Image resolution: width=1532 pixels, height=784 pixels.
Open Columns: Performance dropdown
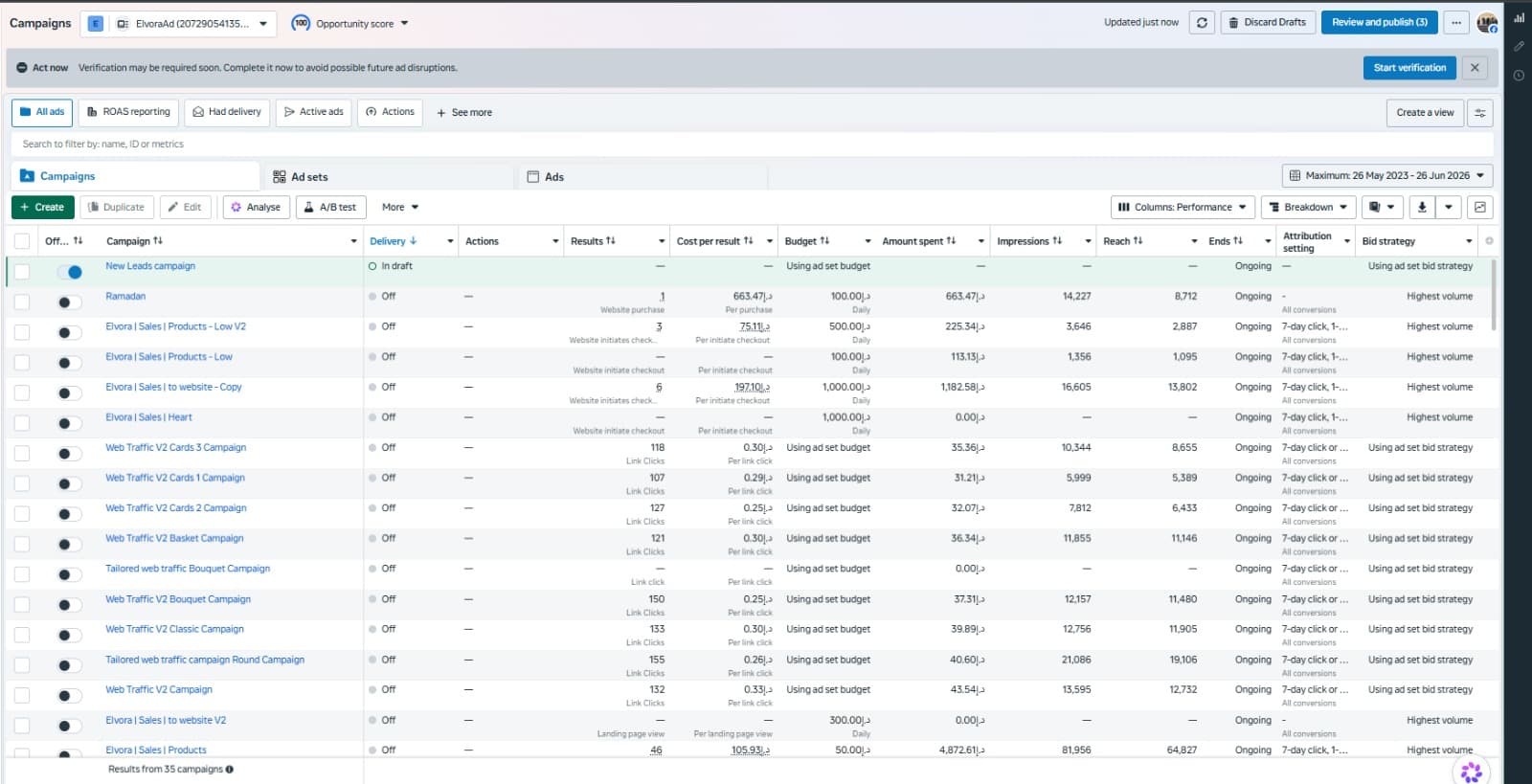(1183, 207)
